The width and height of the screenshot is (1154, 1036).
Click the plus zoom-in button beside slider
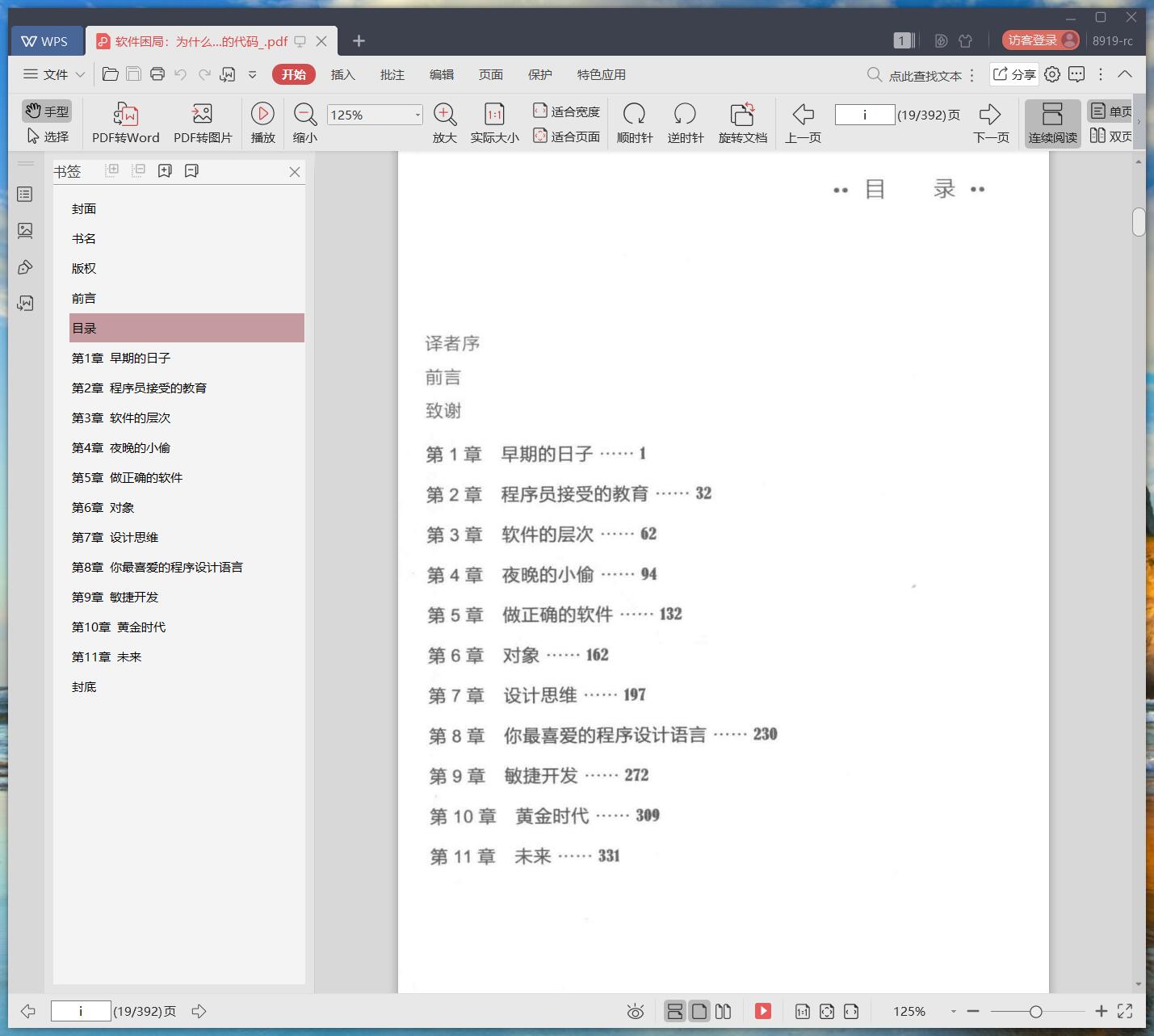[x=1101, y=1011]
